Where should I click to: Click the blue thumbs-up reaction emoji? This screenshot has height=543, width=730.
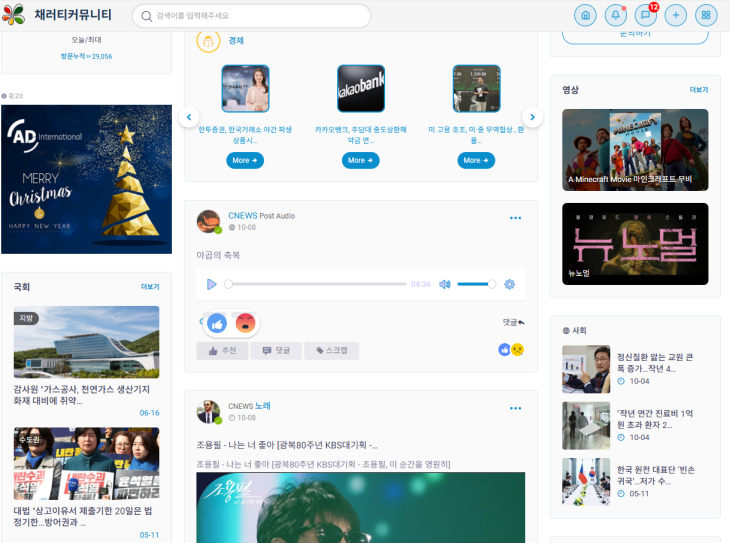pyautogui.click(x=217, y=322)
